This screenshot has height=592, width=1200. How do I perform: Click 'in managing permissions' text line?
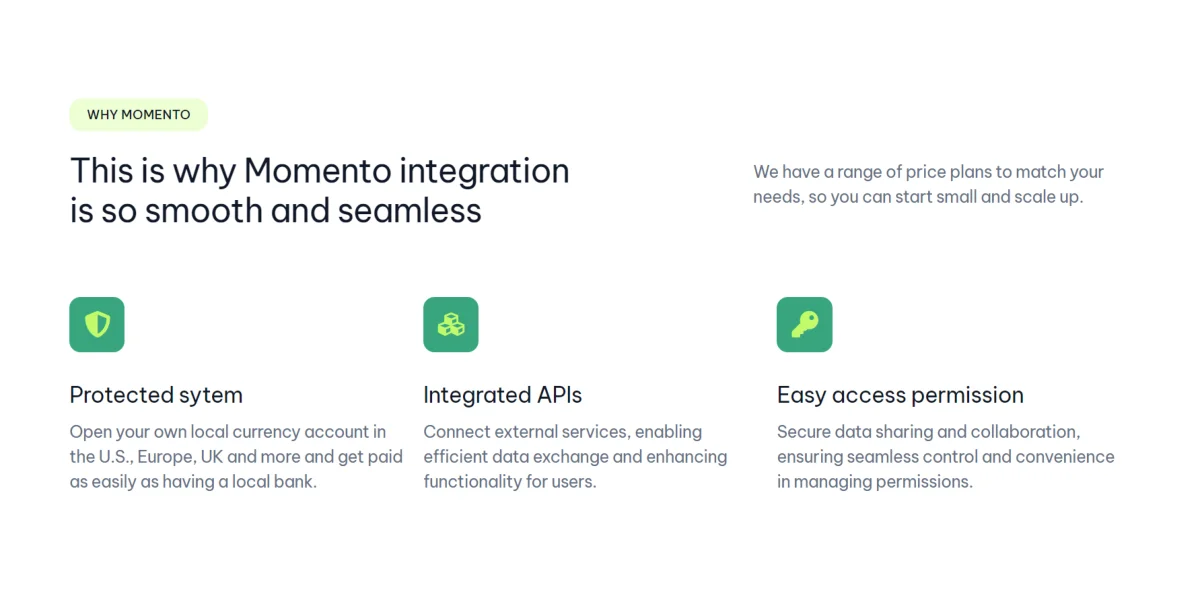(875, 482)
